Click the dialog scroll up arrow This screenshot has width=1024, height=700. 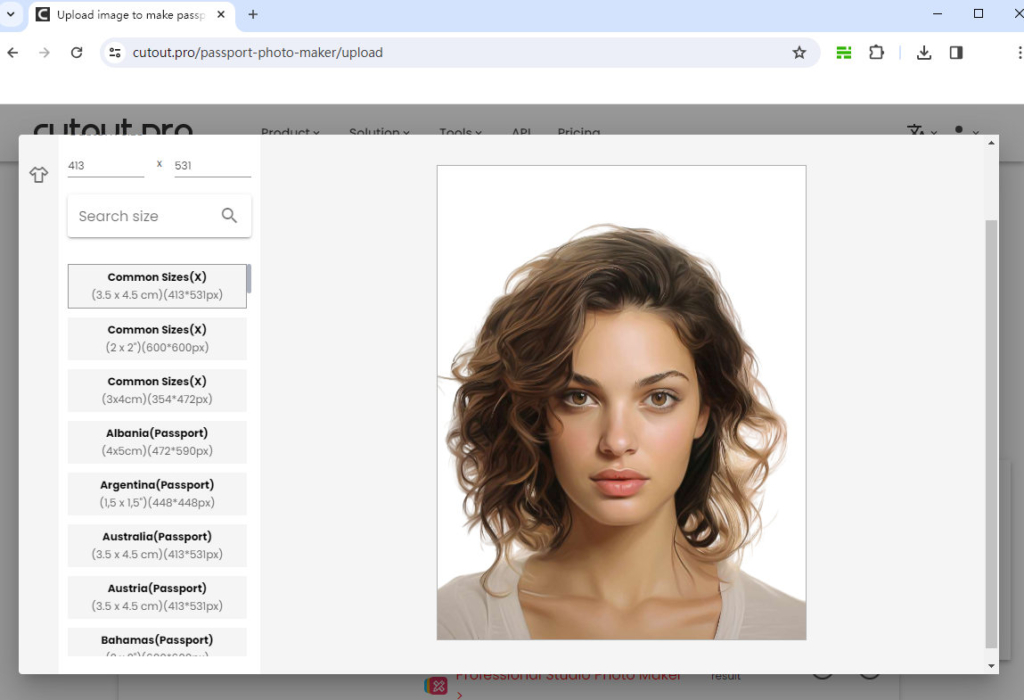991,143
